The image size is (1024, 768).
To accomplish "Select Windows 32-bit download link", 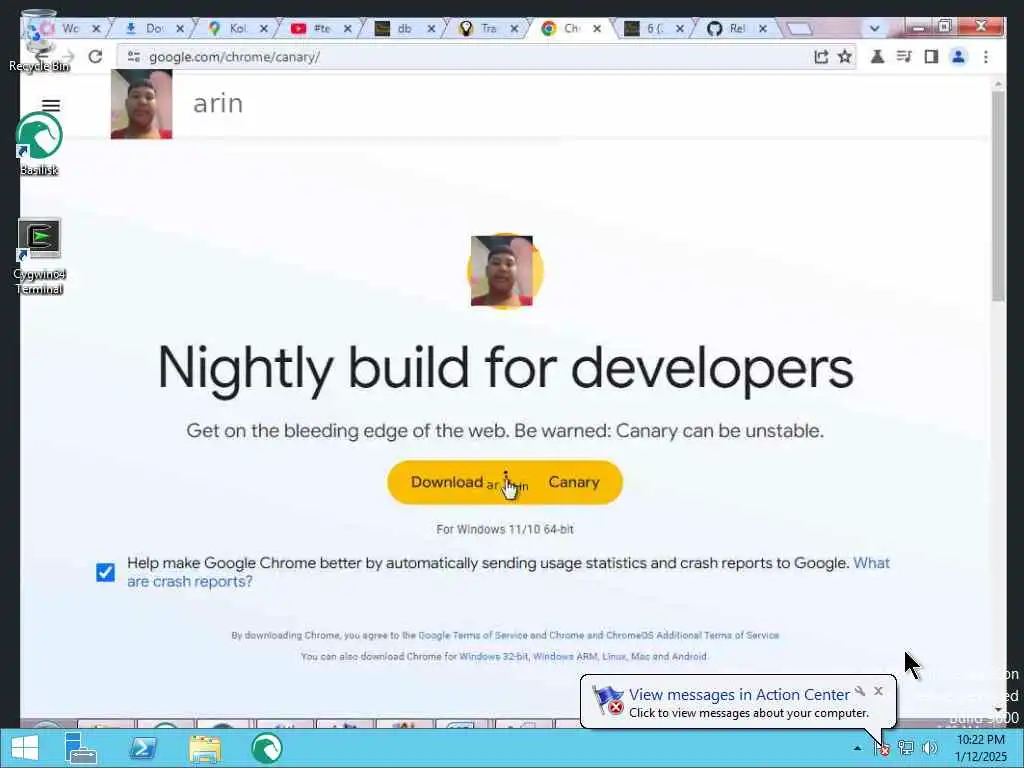I will point(493,656).
